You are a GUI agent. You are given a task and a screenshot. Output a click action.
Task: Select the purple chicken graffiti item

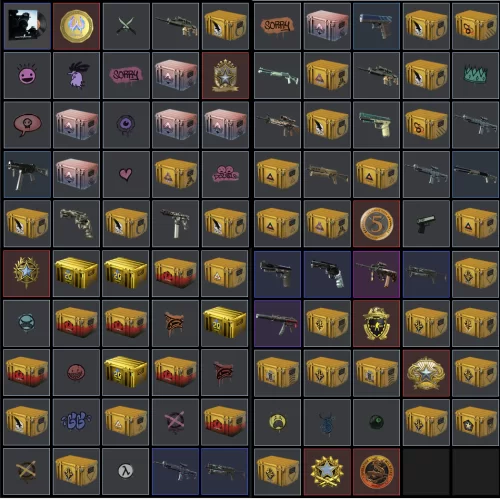(x=76, y=76)
